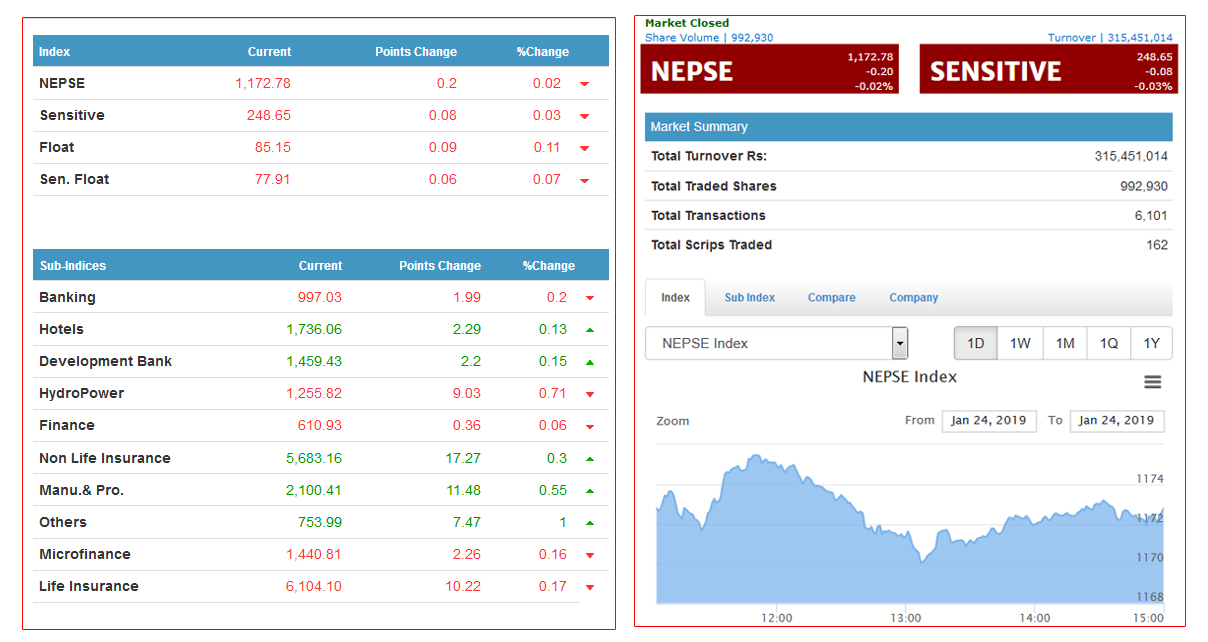This screenshot has width=1208, height=642.
Task: Open the chart hamburger menu icon
Action: pos(1152,382)
